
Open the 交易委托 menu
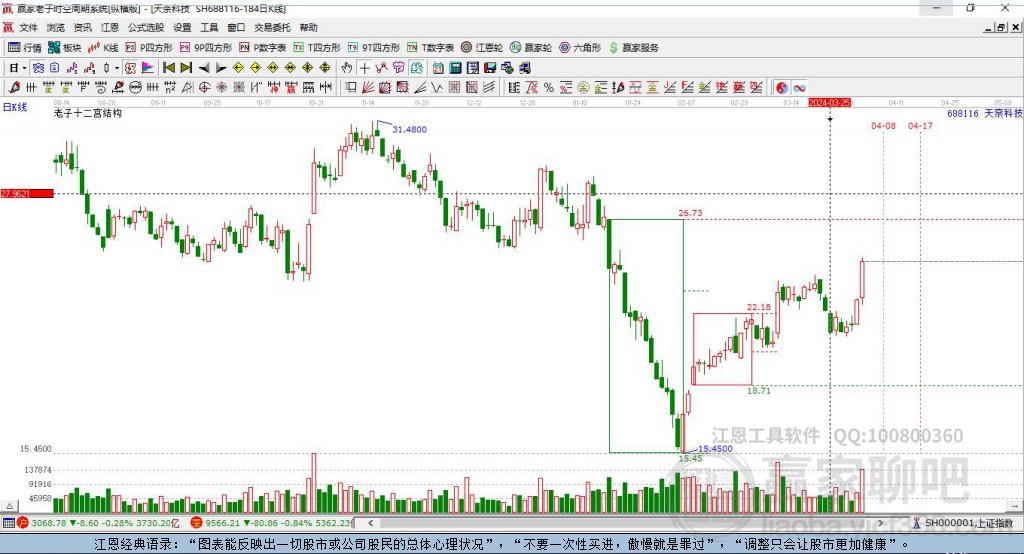272,27
